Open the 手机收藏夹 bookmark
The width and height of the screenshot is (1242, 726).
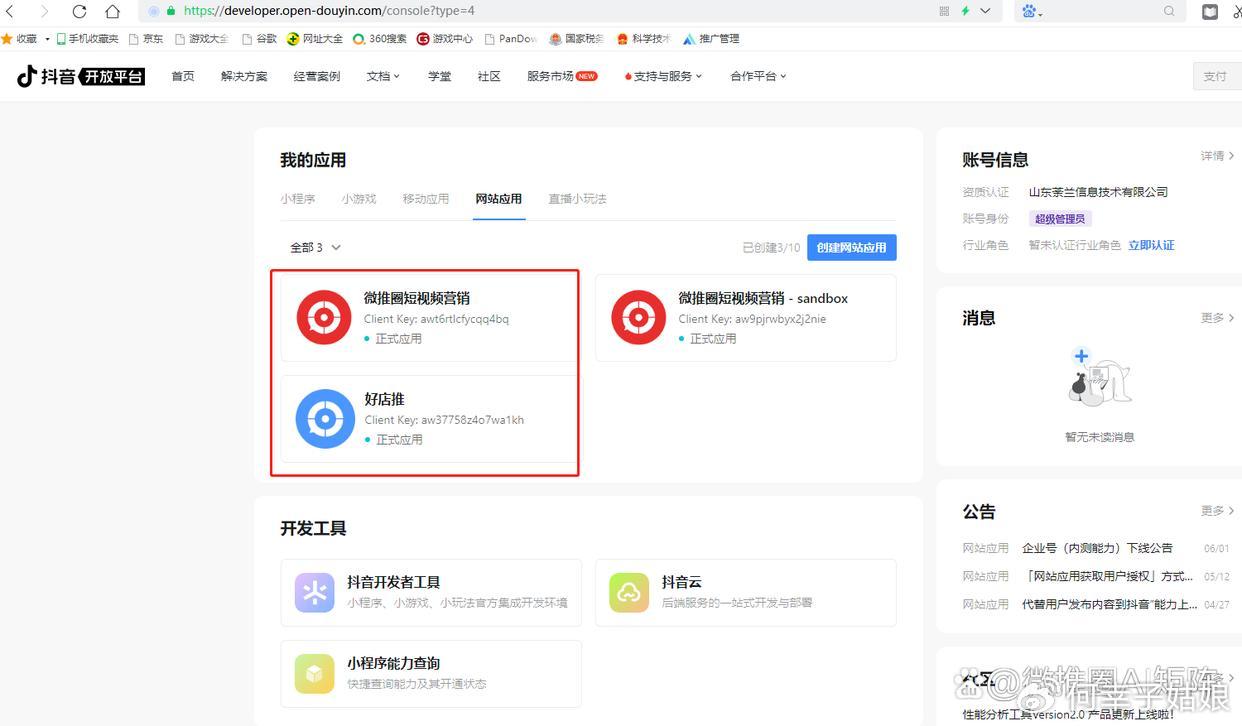87,39
